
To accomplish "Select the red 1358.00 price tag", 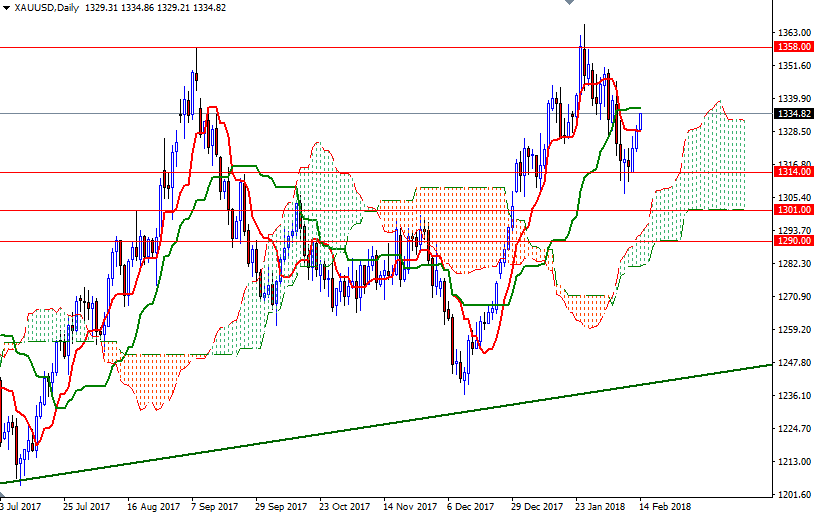I will click(x=794, y=46).
